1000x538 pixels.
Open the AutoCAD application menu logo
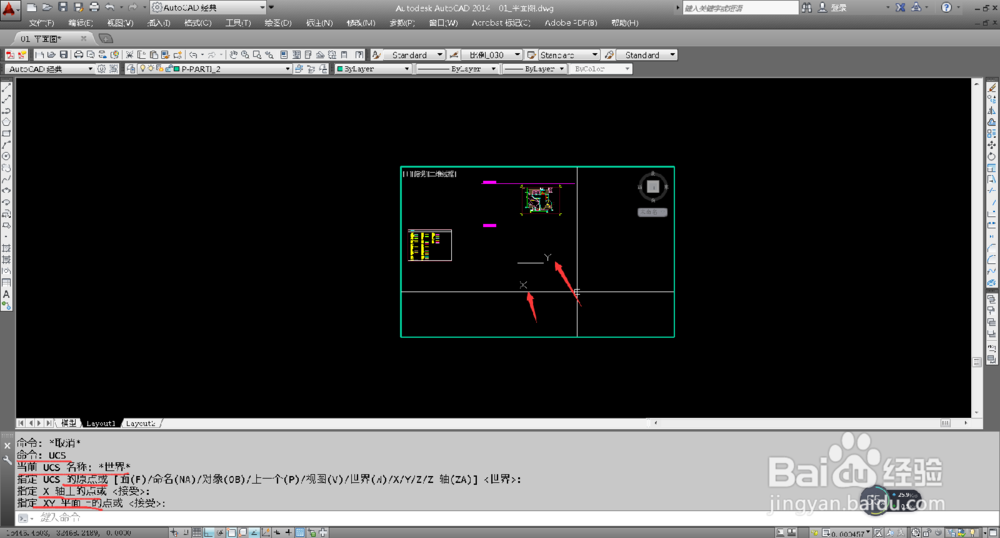click(x=9, y=9)
